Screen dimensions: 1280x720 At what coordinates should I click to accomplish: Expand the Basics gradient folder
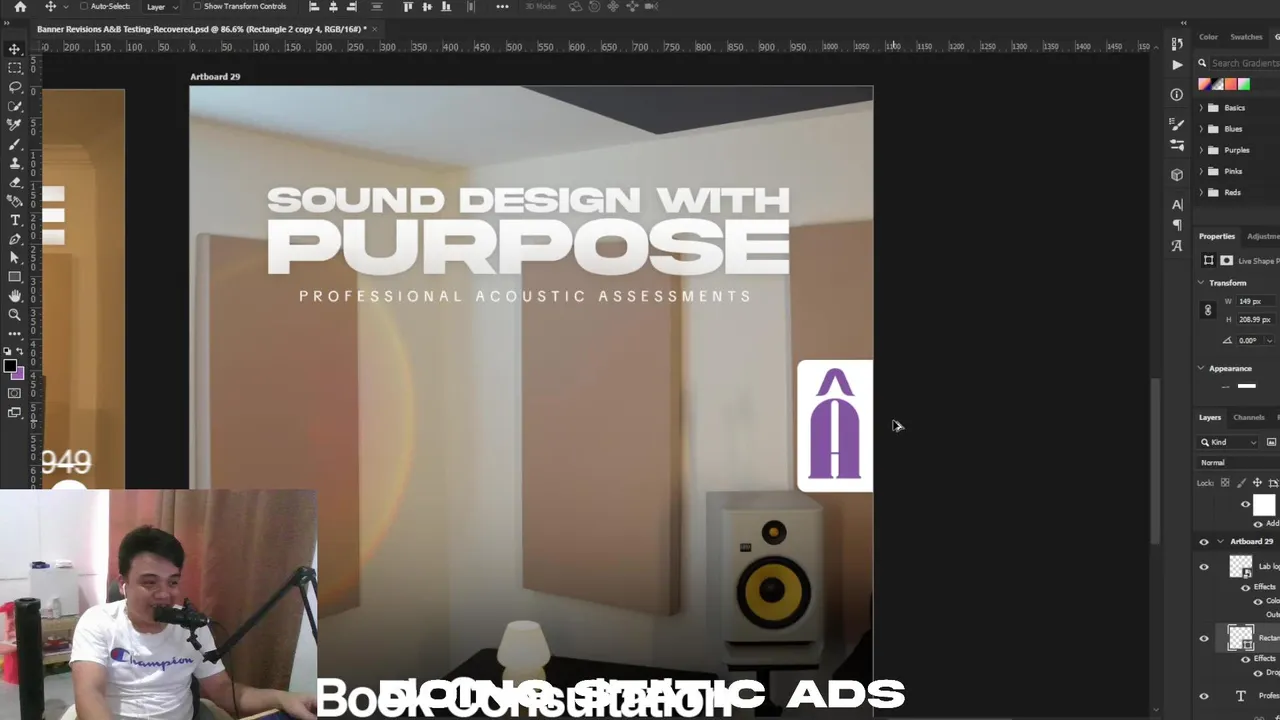click(1201, 108)
